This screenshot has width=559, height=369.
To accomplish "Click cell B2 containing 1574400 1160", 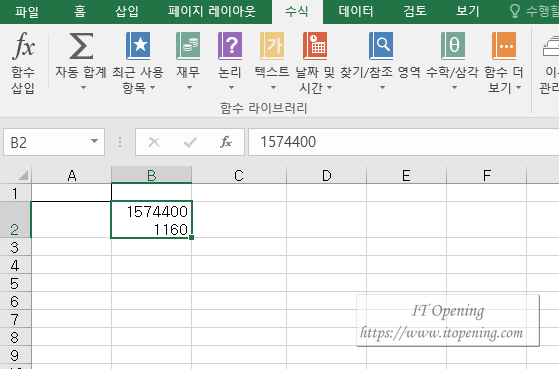I will coord(152,220).
